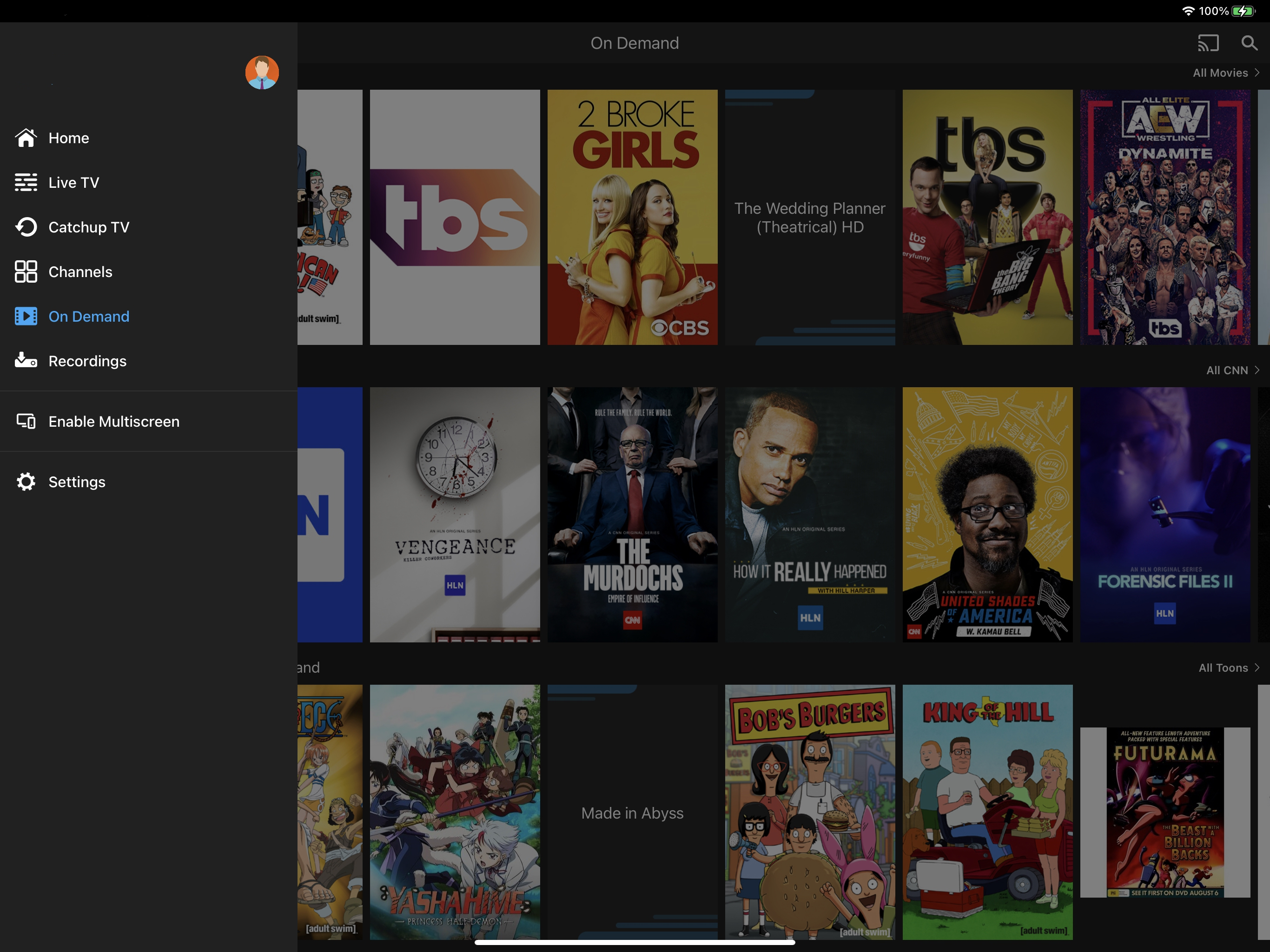The width and height of the screenshot is (1270, 952).
Task: Open The Wedding Planner (Theatrical) HD tile
Action: [x=809, y=217]
